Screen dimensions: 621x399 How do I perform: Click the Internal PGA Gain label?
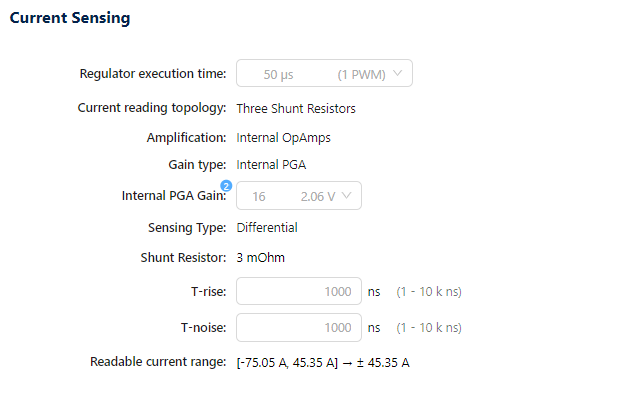pos(174,196)
